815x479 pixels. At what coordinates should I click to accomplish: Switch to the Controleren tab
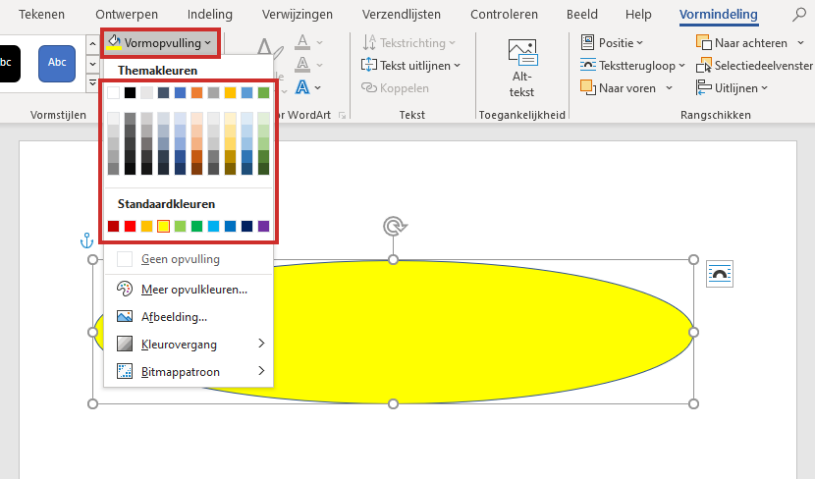(504, 15)
